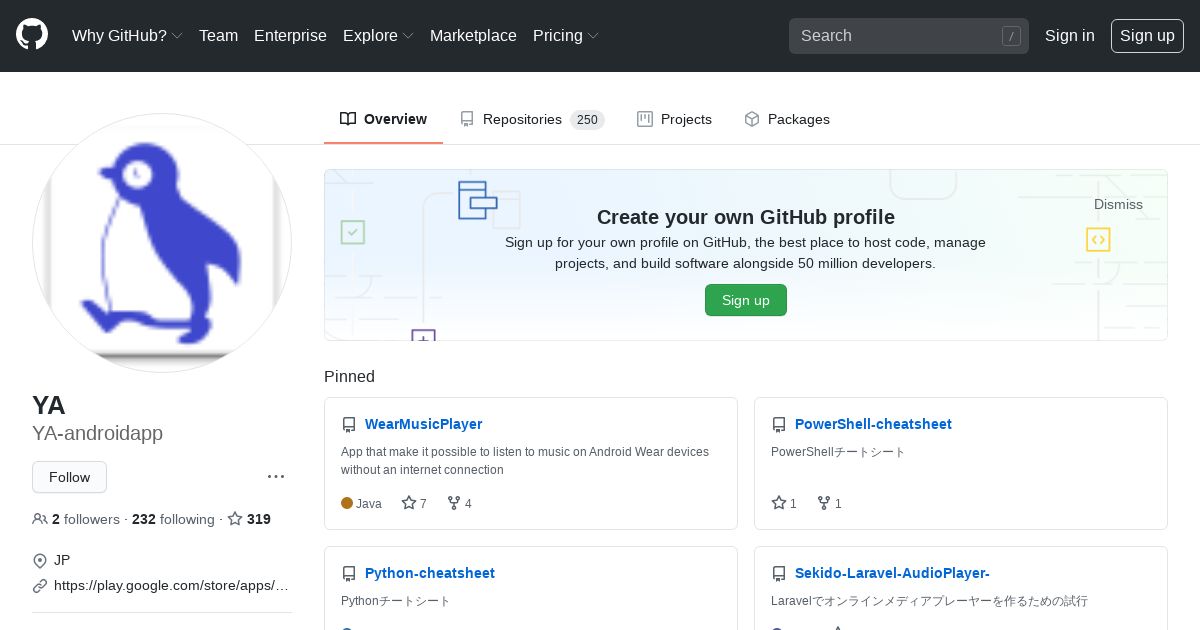Follow the YA-androidapp user
Image resolution: width=1200 pixels, height=630 pixels.
pyautogui.click(x=69, y=477)
